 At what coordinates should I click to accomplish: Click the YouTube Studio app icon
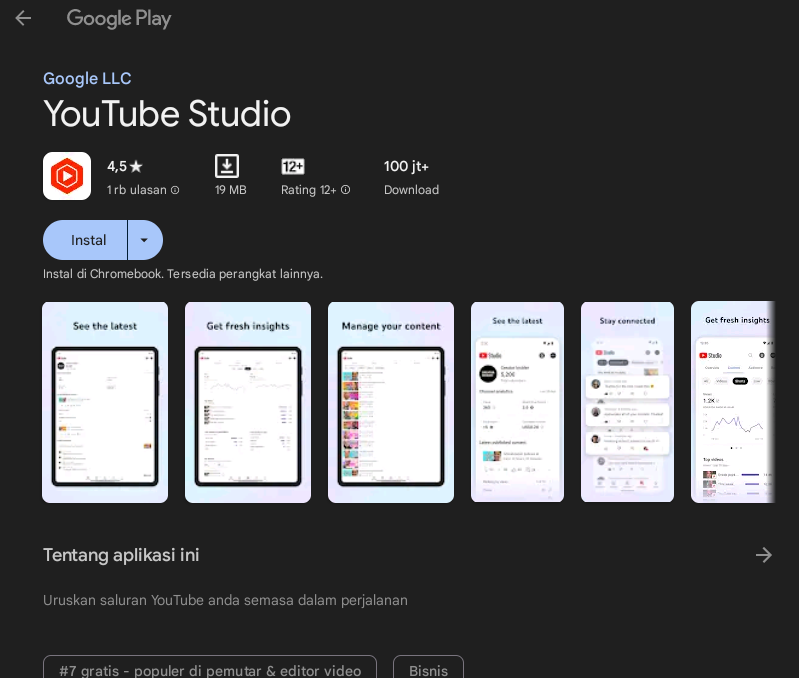(67, 176)
